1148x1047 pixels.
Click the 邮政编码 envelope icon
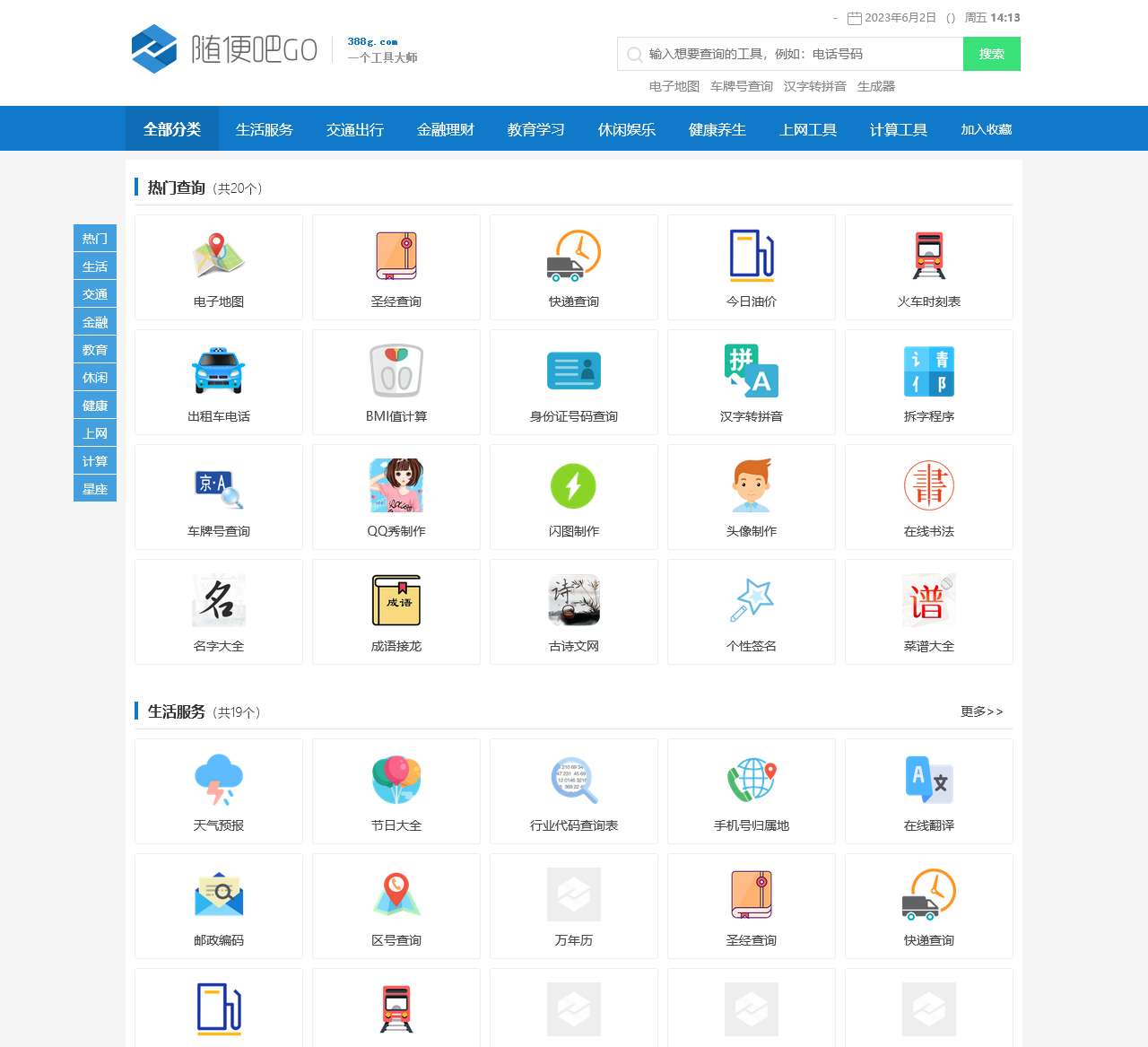point(219,894)
